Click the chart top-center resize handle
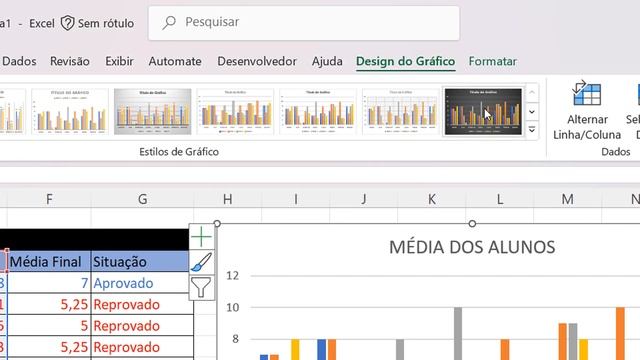The width and height of the screenshot is (640, 360). coord(472,224)
